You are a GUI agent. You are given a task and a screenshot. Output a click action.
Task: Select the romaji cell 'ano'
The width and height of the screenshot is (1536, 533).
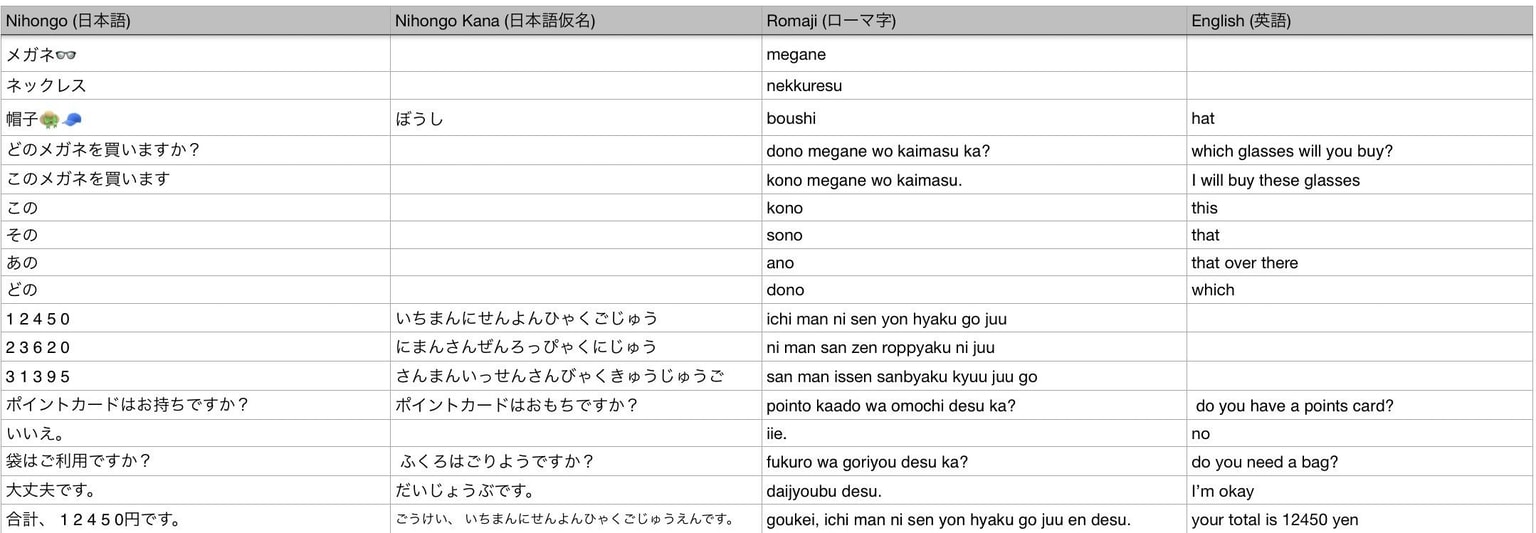coord(974,262)
